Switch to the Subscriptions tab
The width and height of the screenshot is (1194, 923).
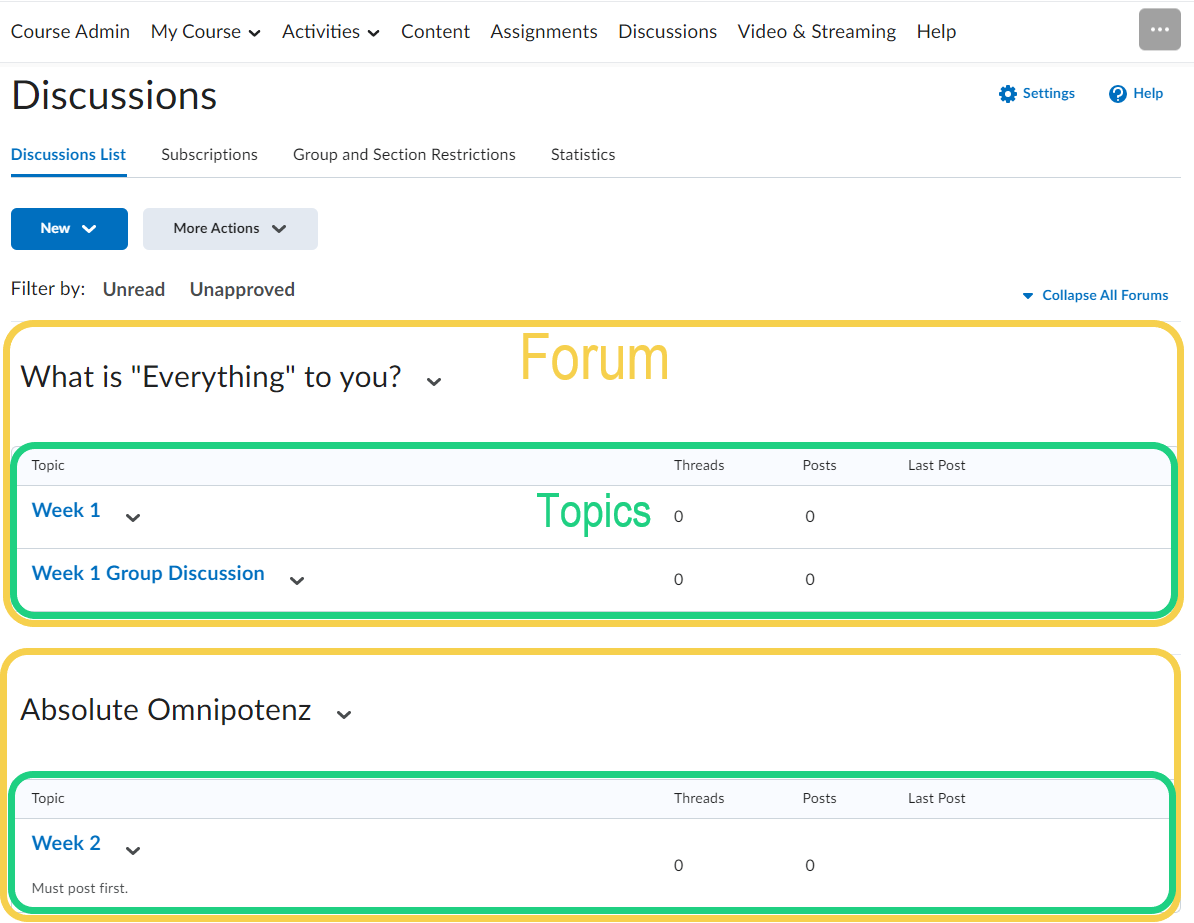tap(209, 155)
